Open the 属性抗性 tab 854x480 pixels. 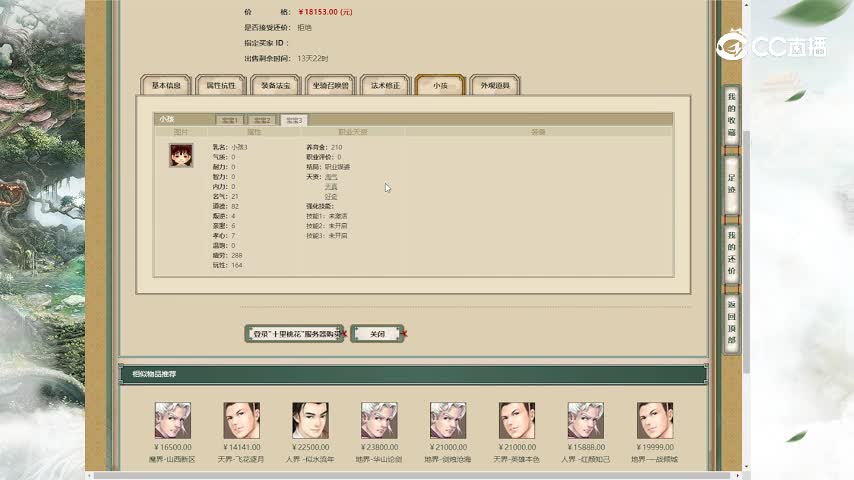coord(221,86)
